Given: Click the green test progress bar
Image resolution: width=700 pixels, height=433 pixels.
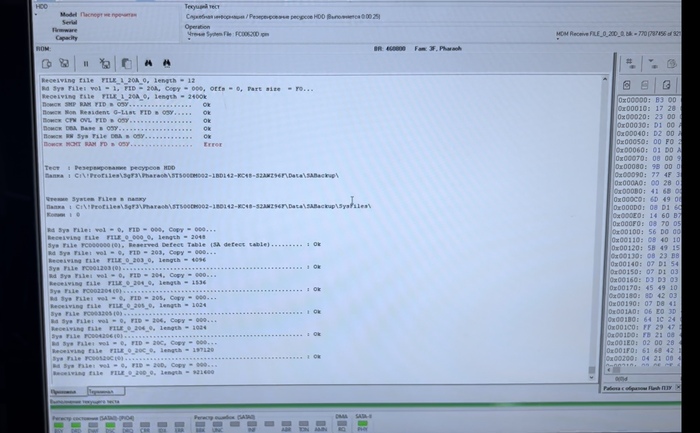Looking at the screenshot, I should tap(365, 406).
